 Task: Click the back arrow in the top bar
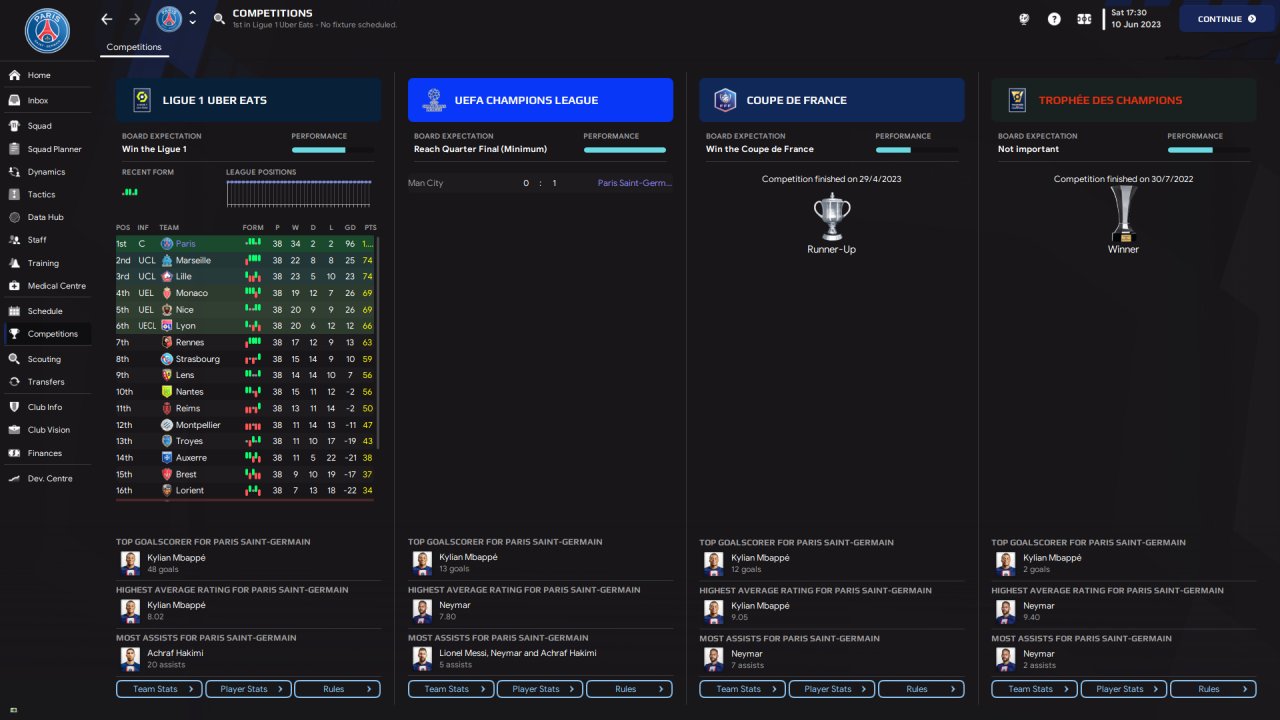coord(107,19)
